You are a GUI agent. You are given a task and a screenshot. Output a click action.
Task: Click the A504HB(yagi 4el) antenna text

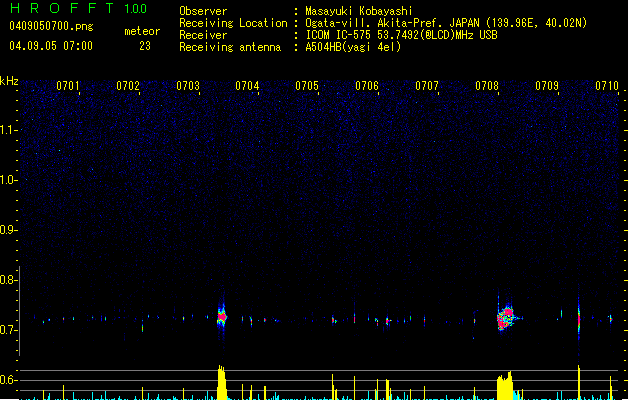(x=353, y=47)
